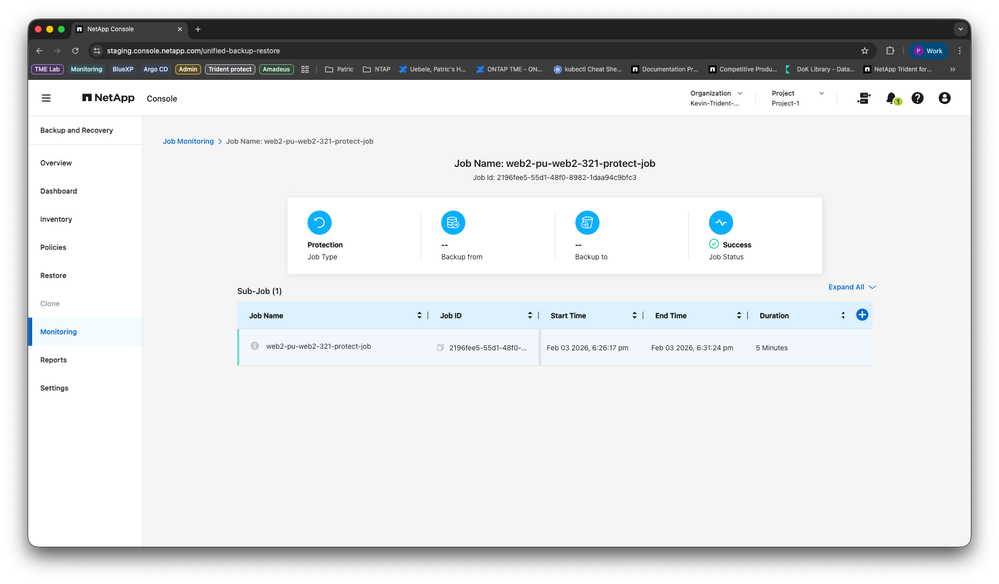Open Settings in sidebar
The width and height of the screenshot is (999, 584).
point(54,388)
